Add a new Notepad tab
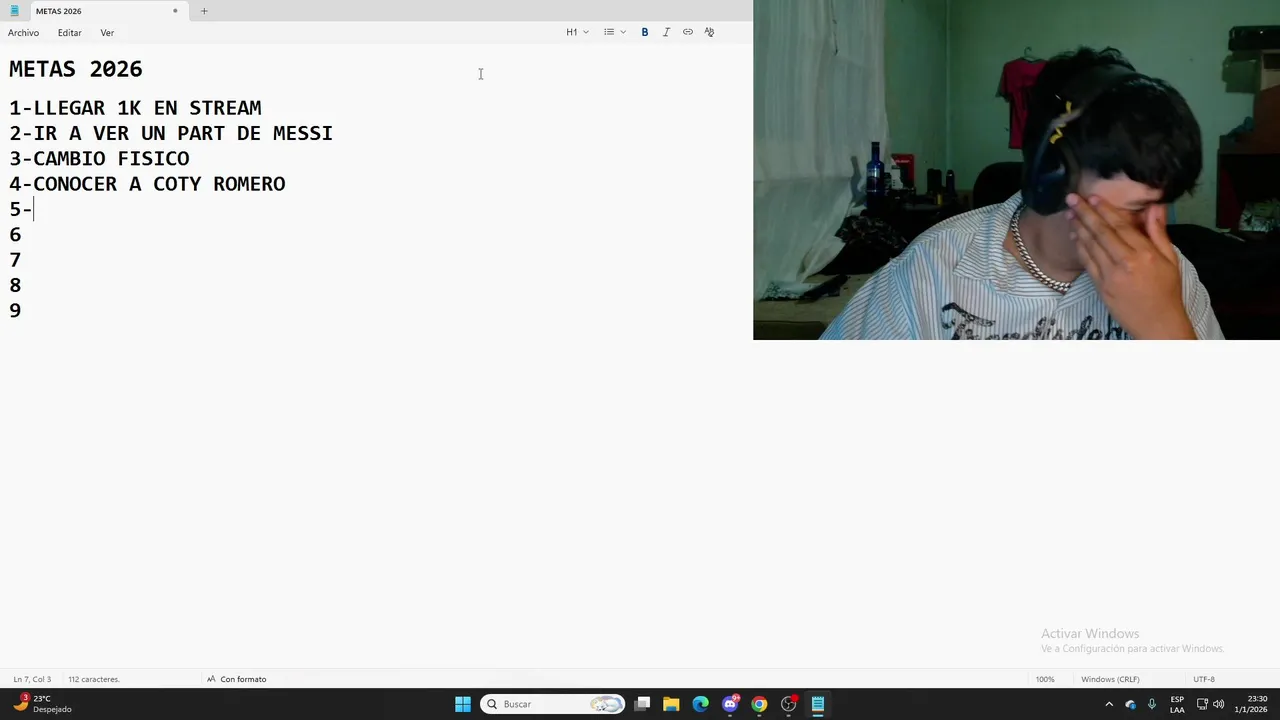Image resolution: width=1280 pixels, height=720 pixels. [204, 11]
